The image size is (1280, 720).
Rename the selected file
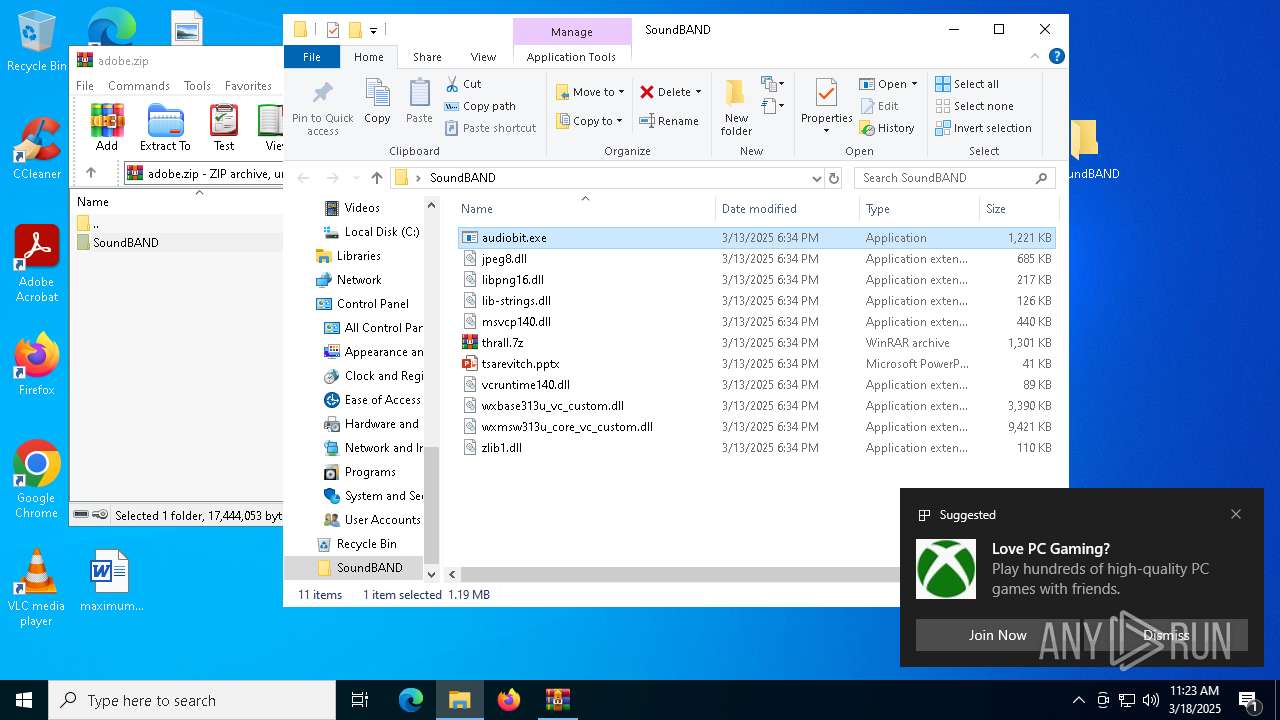669,121
